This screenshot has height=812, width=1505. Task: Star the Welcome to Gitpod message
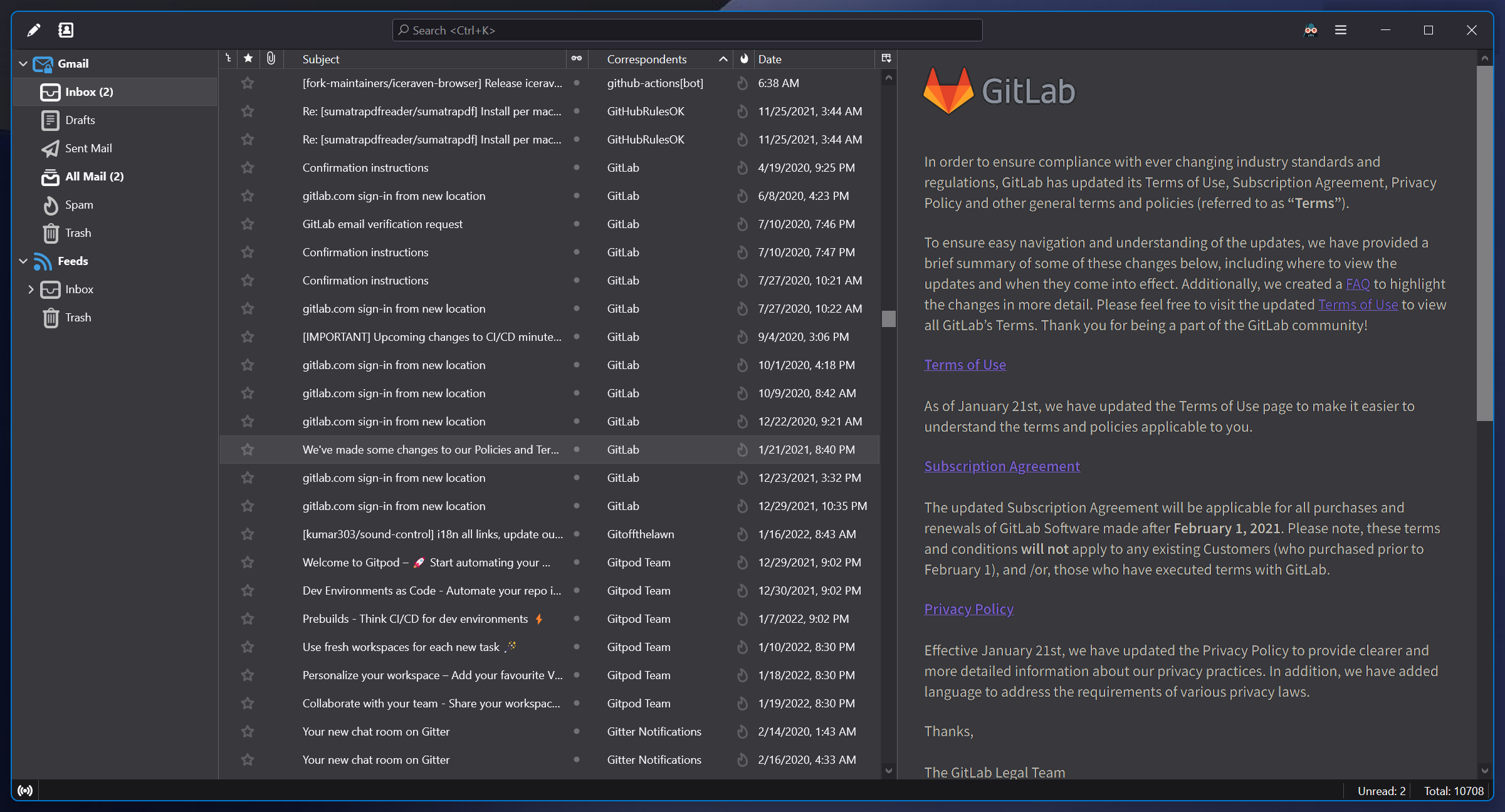248,562
